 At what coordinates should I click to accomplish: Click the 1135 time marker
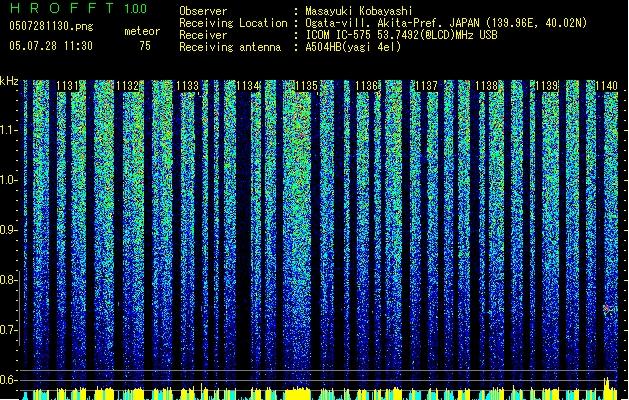[x=306, y=86]
